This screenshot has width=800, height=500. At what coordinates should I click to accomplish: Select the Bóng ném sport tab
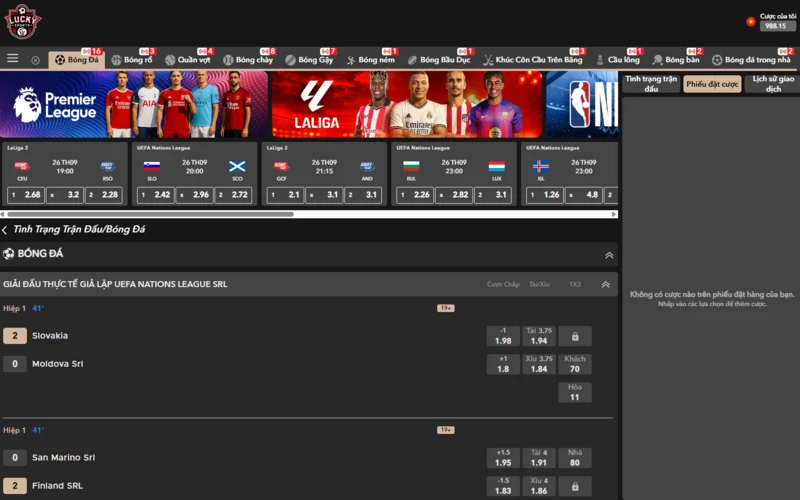pos(370,60)
